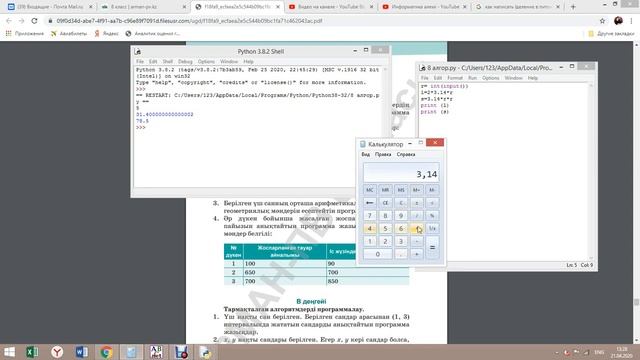Open Python IDLE from the taskbar
640x360 pixels.
click(x=206, y=352)
